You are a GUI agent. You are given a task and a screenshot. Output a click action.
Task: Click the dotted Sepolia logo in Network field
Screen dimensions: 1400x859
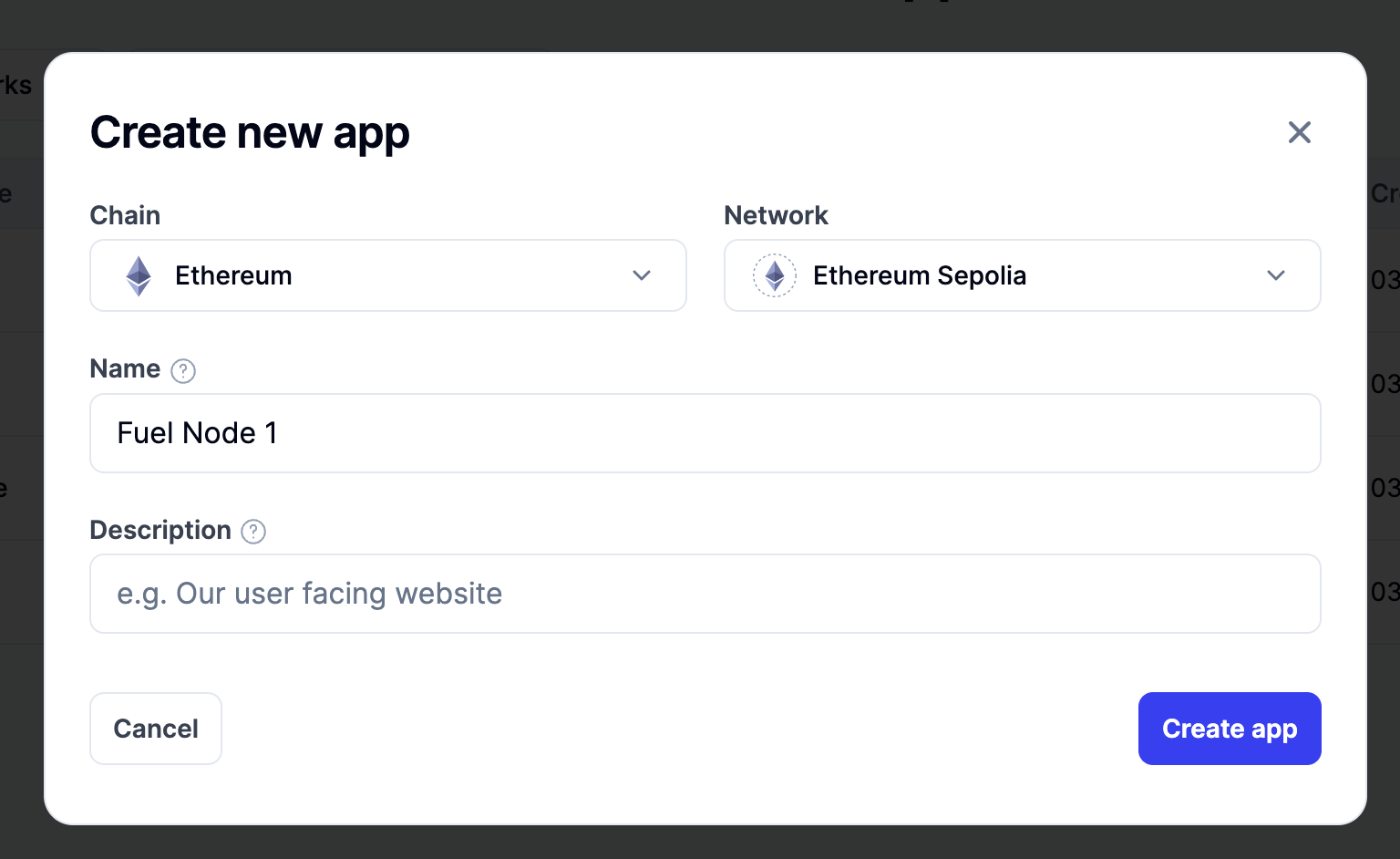775,275
